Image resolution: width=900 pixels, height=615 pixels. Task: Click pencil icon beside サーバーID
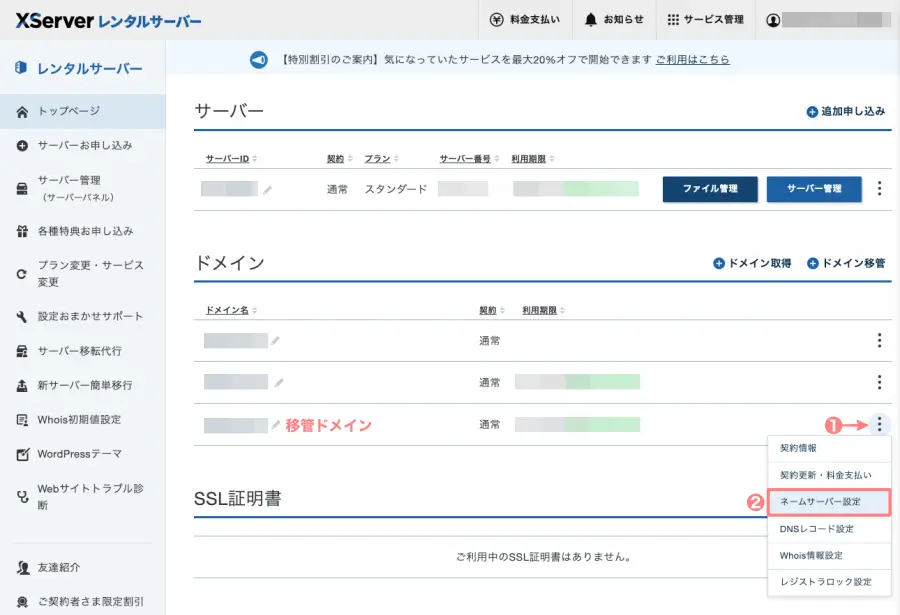268,189
